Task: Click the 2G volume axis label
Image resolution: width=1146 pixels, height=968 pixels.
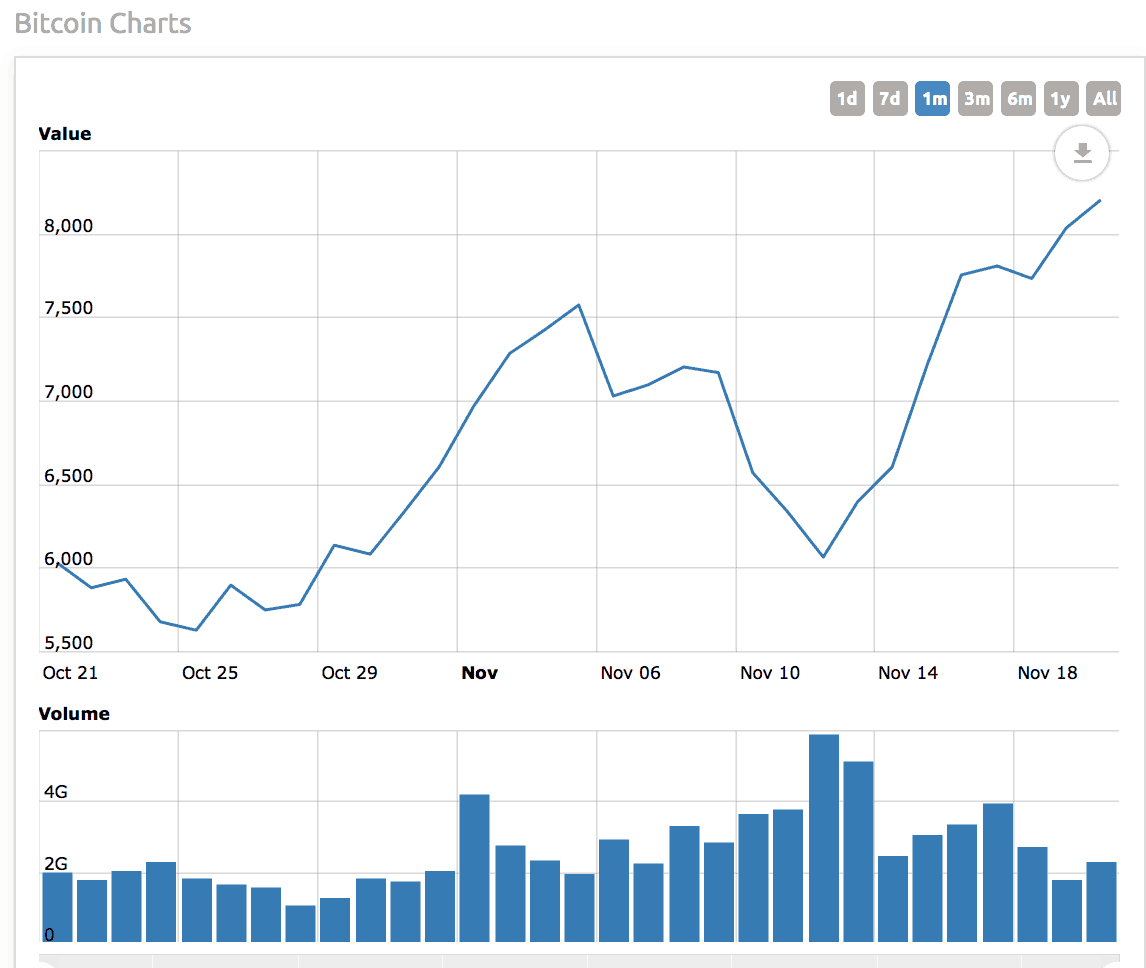Action: (56, 863)
